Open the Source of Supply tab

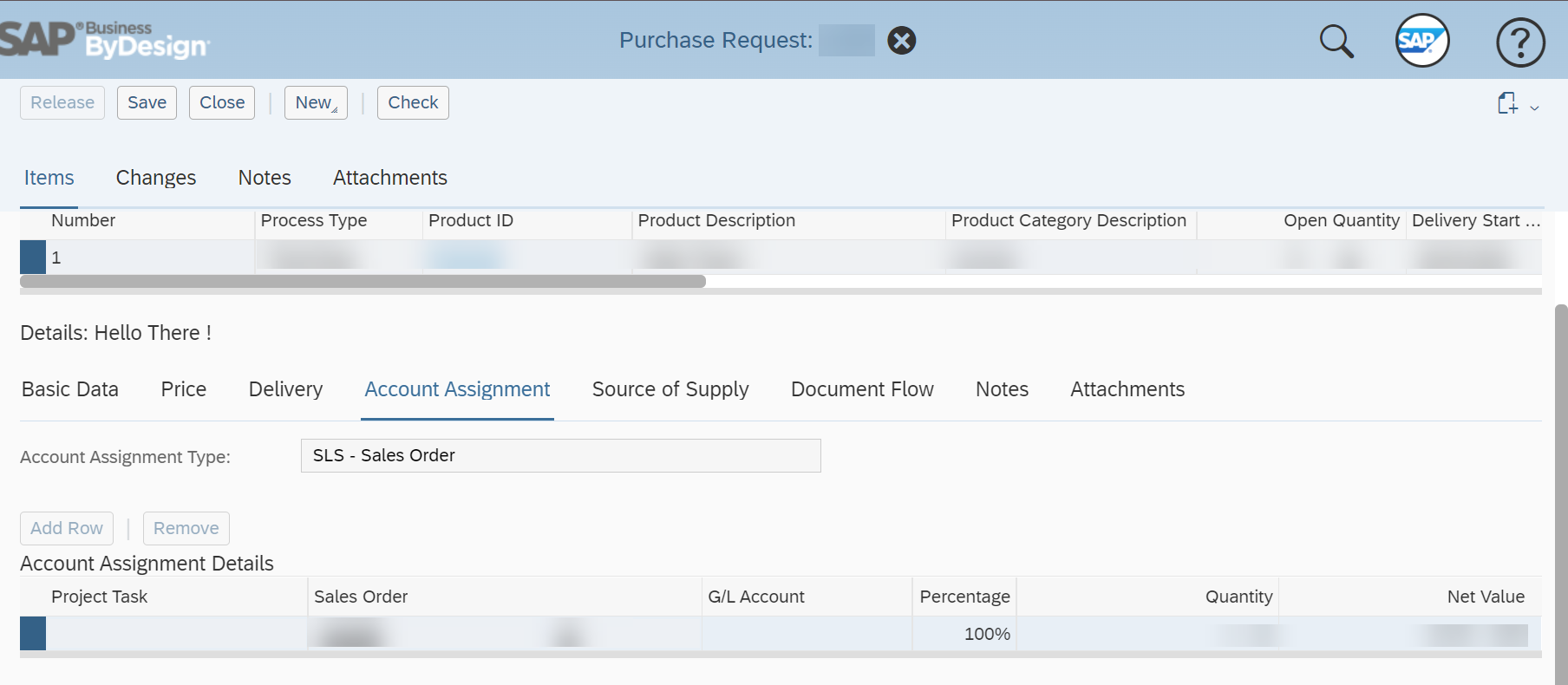(x=670, y=389)
